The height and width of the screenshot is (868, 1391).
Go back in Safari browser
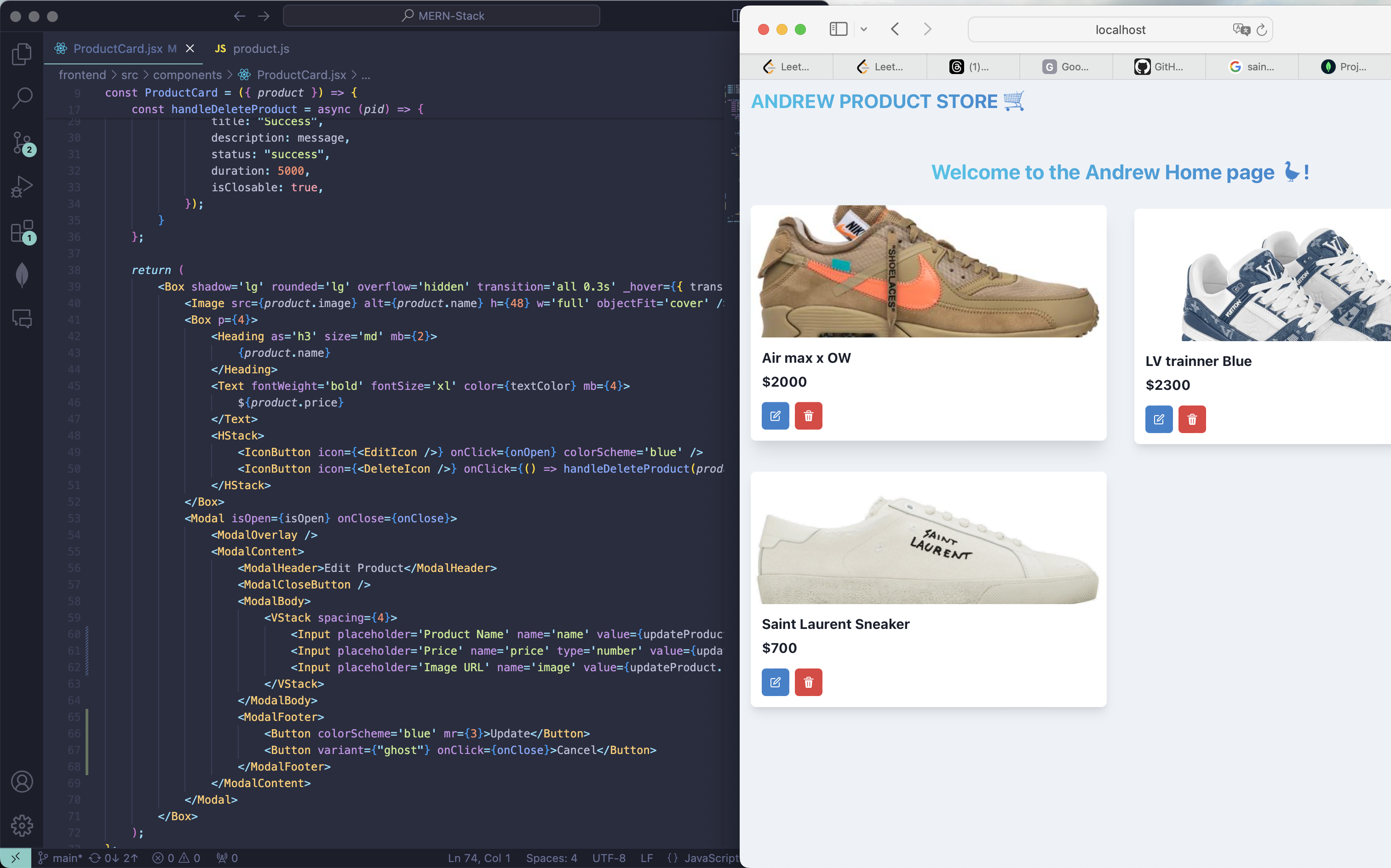tap(895, 29)
